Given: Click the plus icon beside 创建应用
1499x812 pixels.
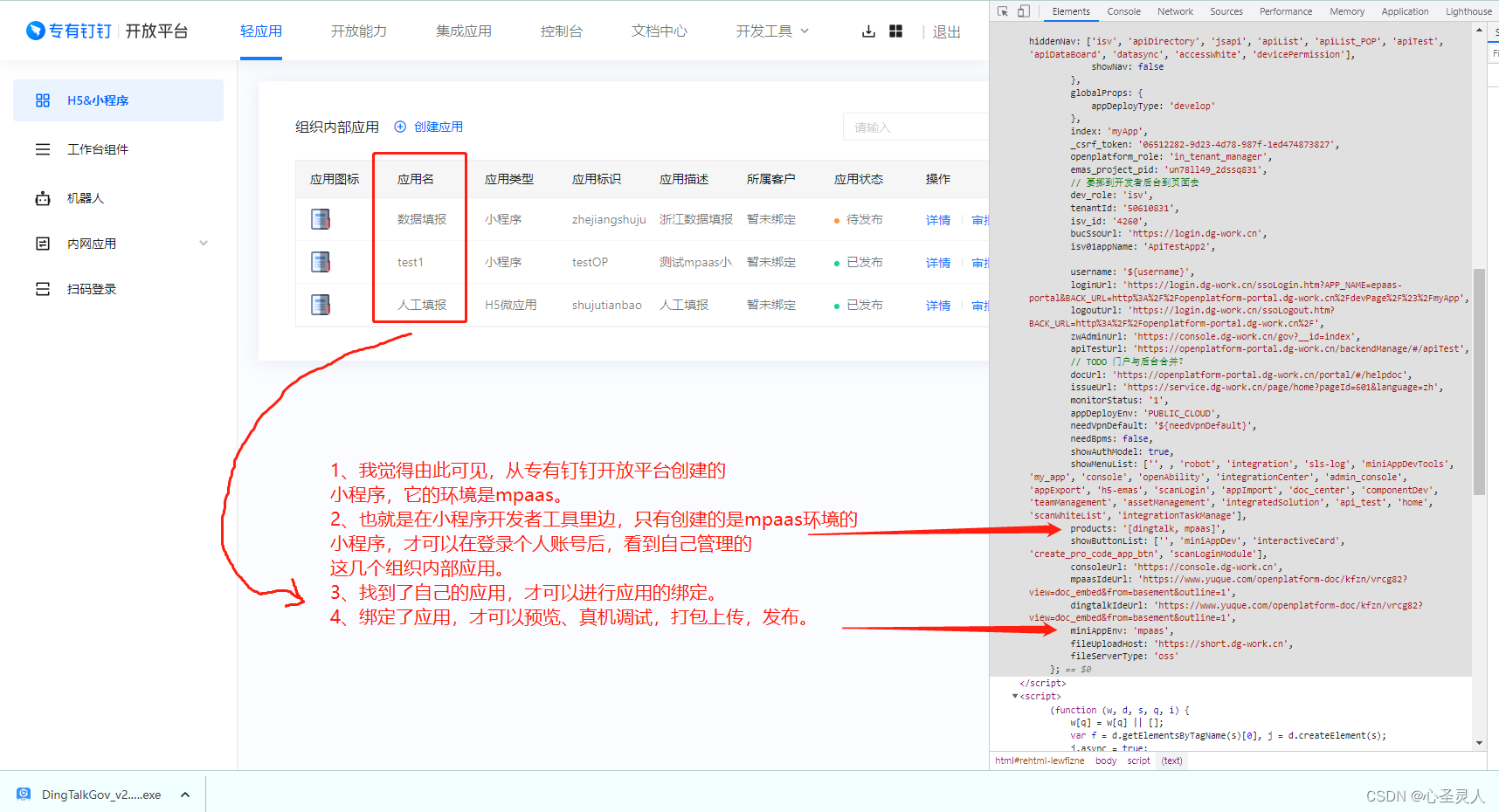Looking at the screenshot, I should (400, 127).
